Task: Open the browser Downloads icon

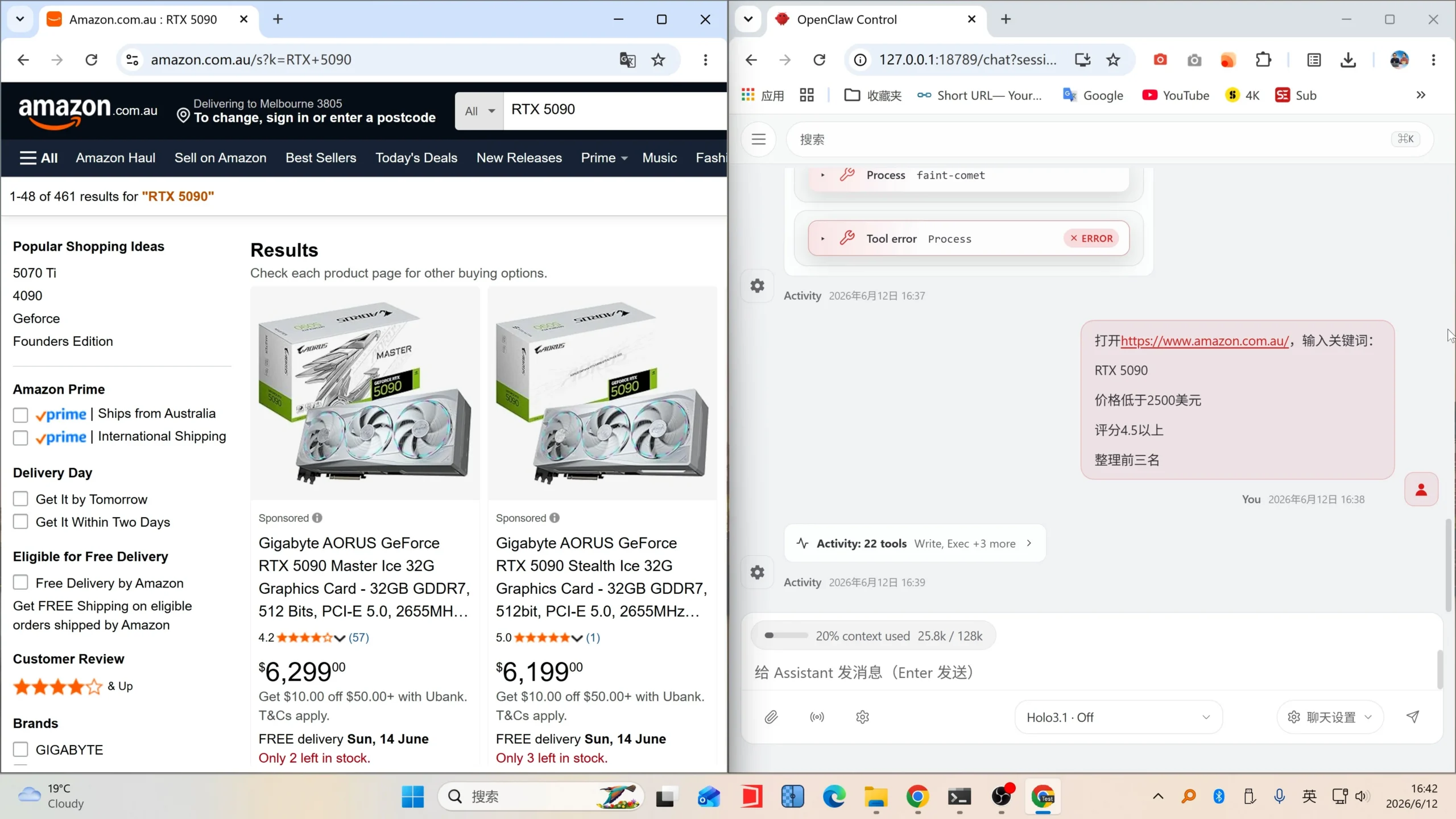Action: tap(1349, 60)
